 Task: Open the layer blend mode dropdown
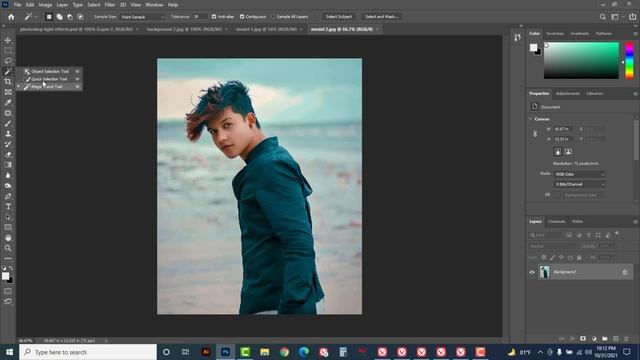coord(553,247)
